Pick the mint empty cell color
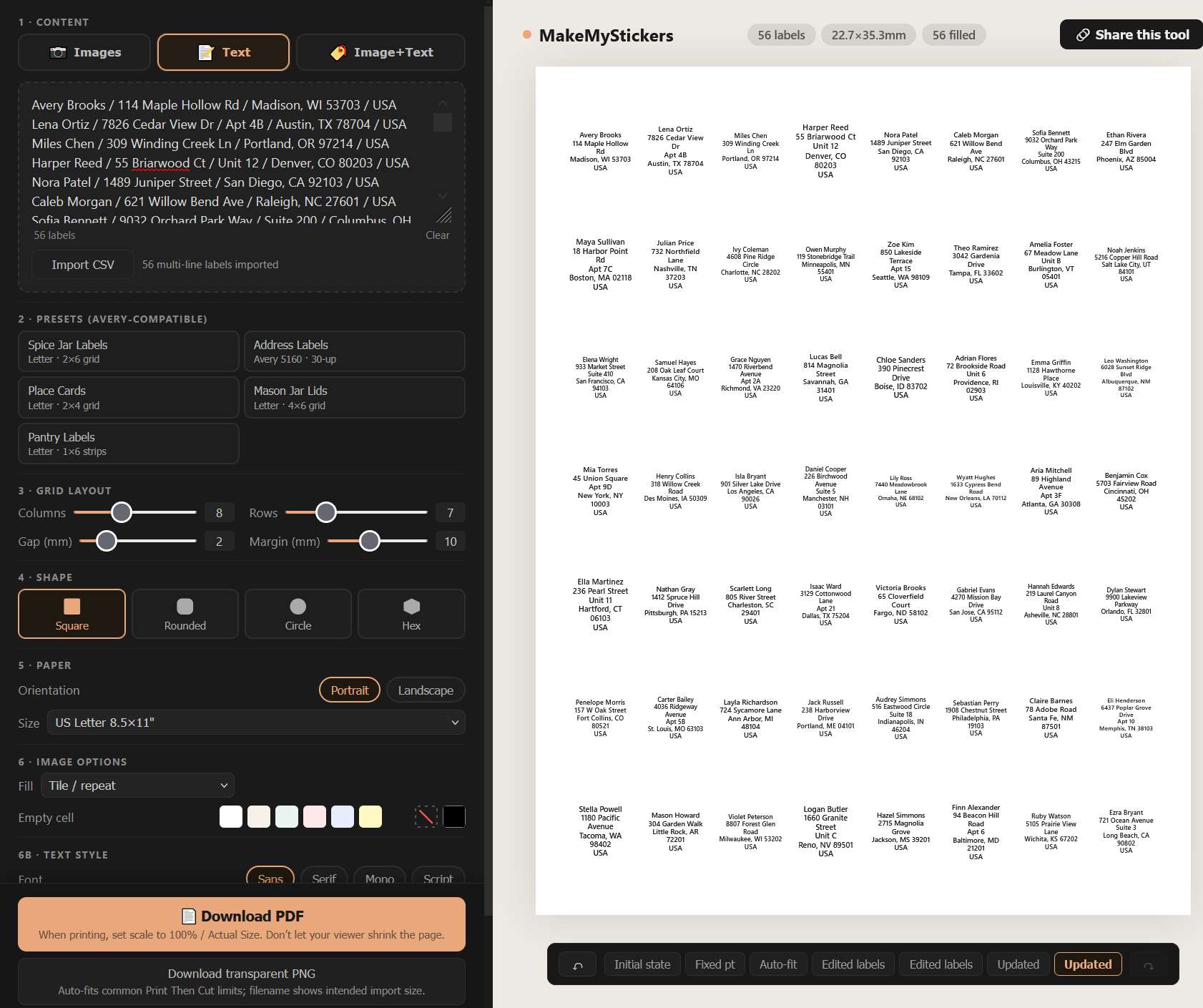Screen dimensions: 1203x1008 pyautogui.click(x=287, y=816)
